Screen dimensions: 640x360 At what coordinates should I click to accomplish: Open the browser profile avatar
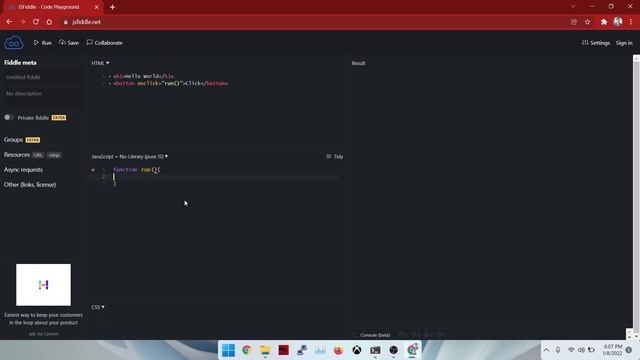[618, 22]
